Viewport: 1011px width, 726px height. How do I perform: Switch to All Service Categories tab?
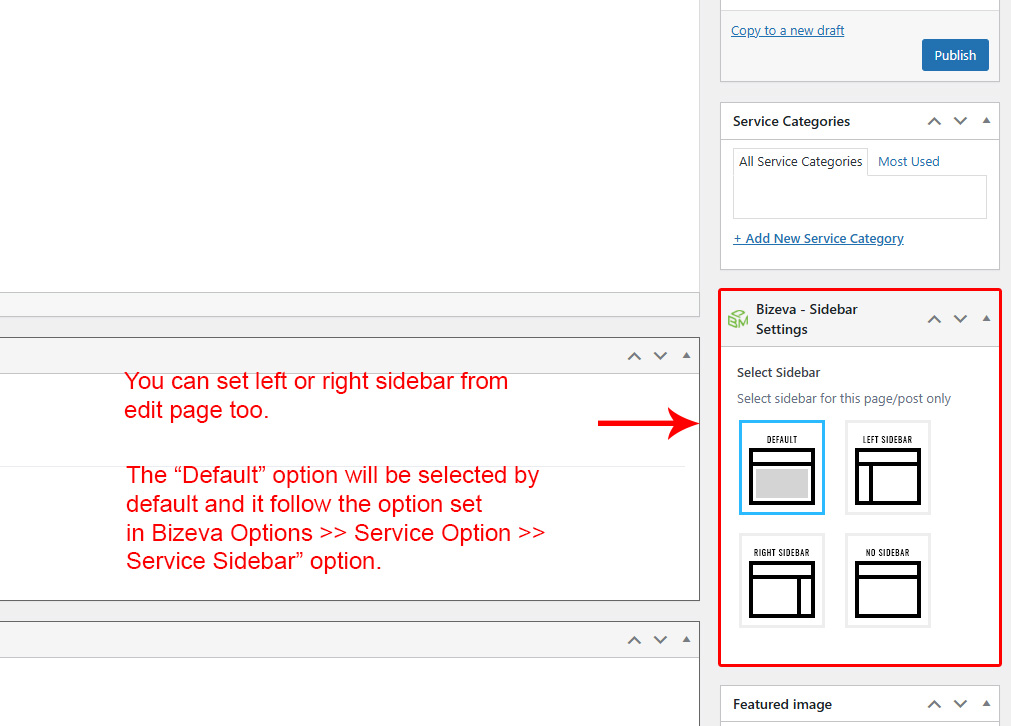pos(800,161)
